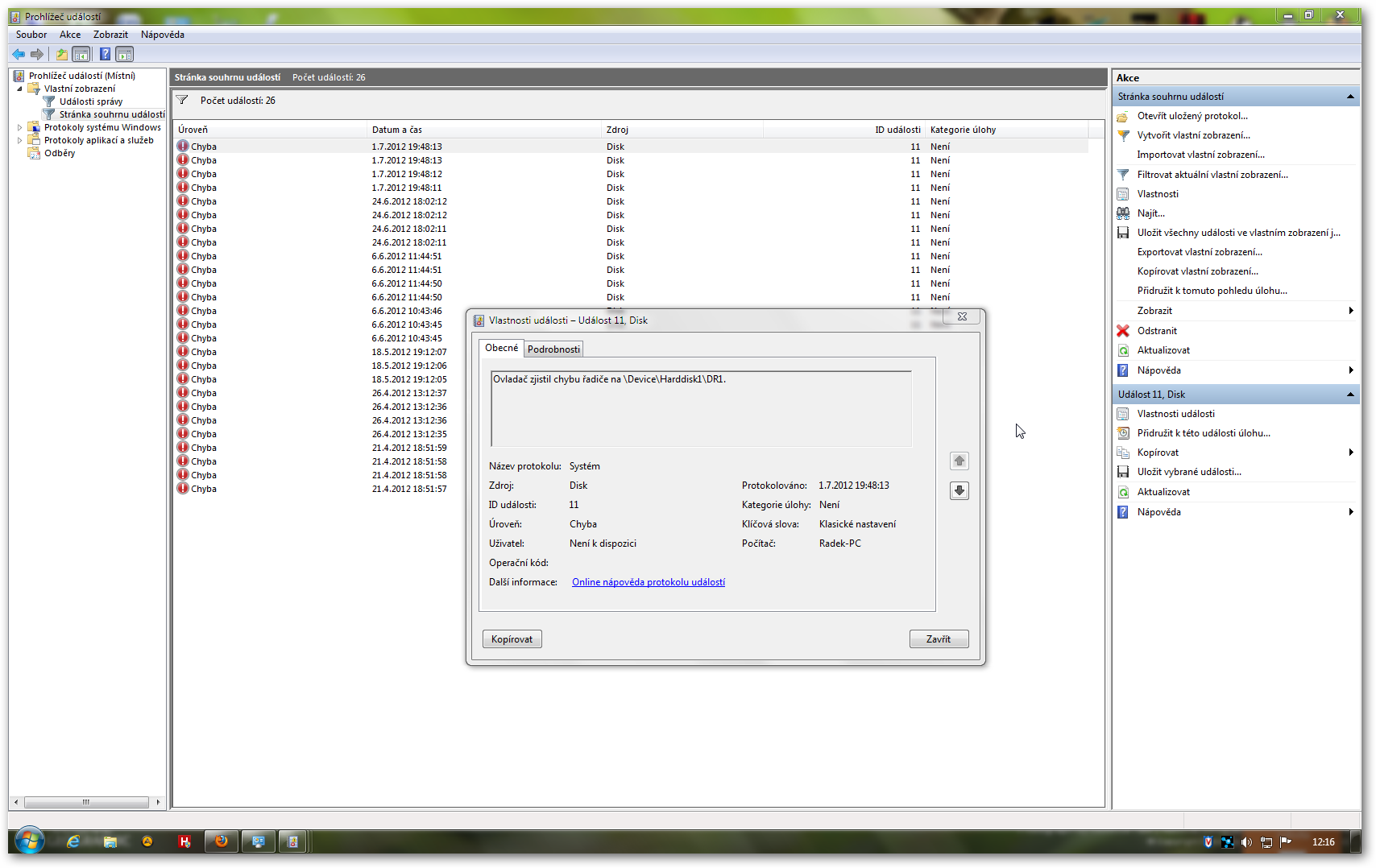Click the disk icon for 'Uložit všechny události'

click(x=1123, y=233)
